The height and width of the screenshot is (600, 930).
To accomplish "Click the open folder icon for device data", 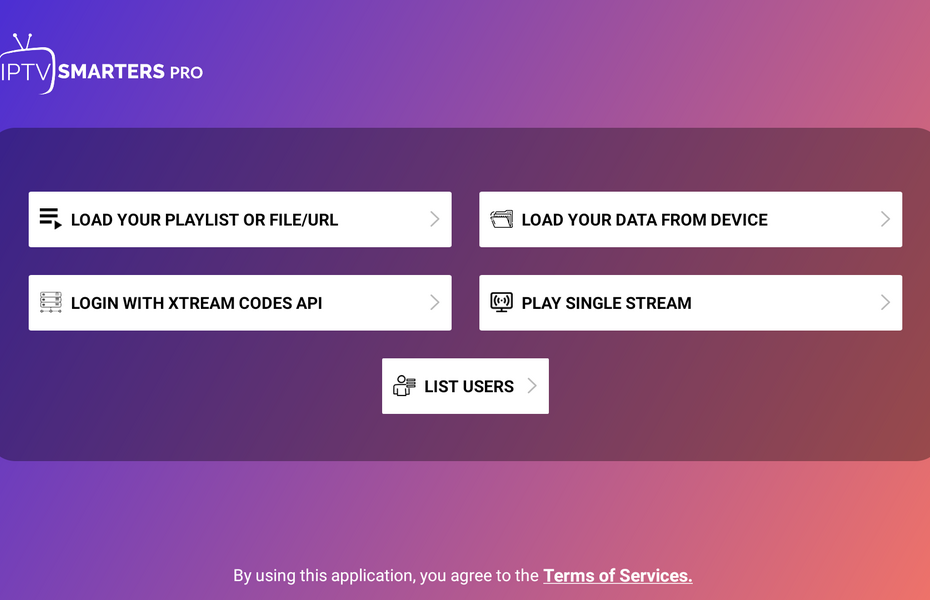I will (500, 219).
